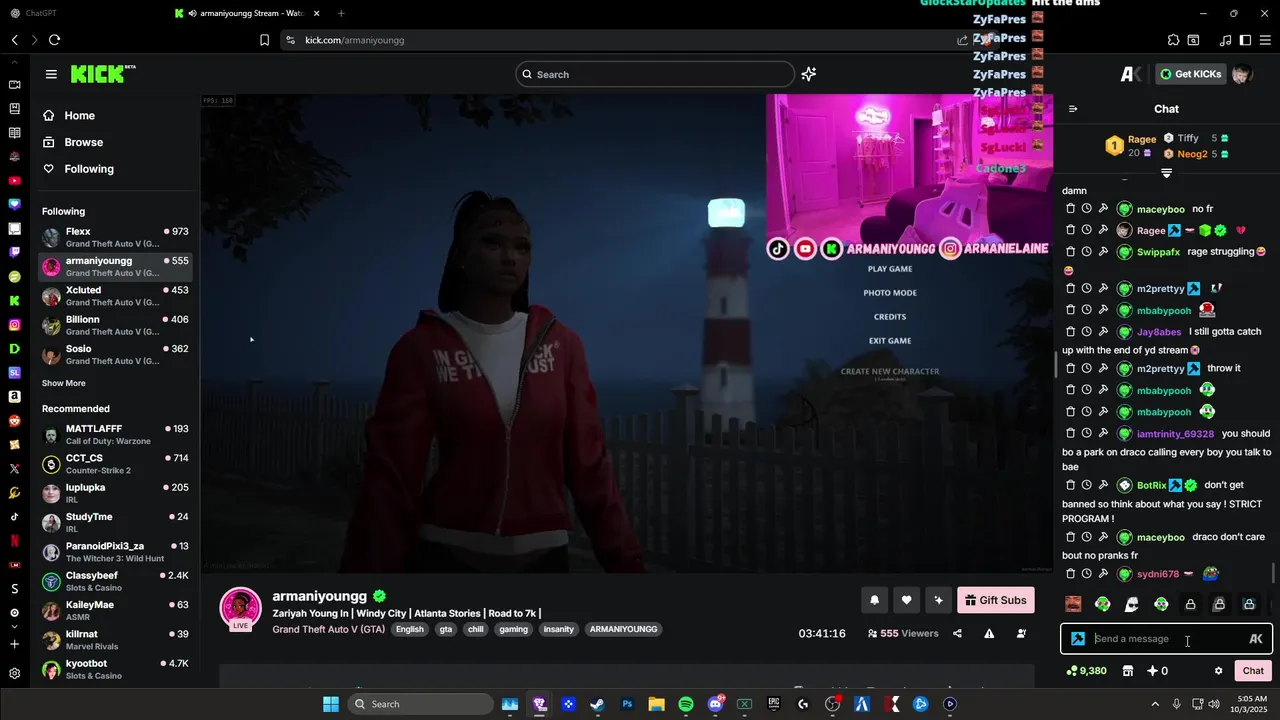Insert the white sunglasses ghost emote
This screenshot has height=720, width=1280.
click(1132, 604)
